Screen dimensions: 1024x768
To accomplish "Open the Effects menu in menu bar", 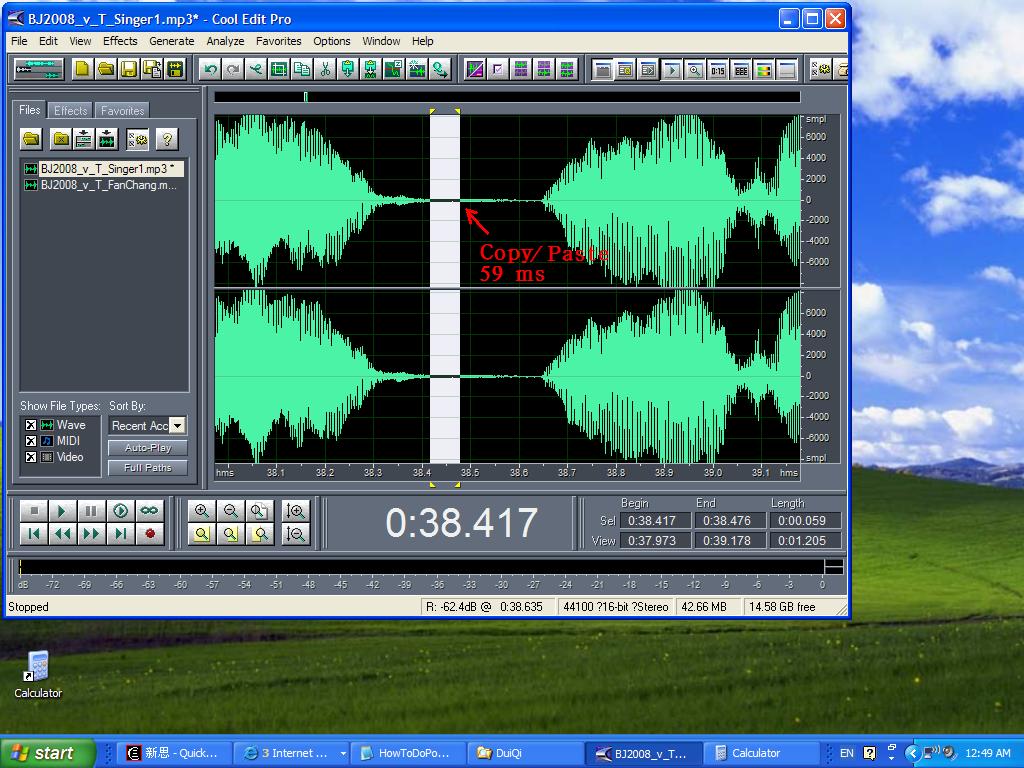I will (x=120, y=41).
